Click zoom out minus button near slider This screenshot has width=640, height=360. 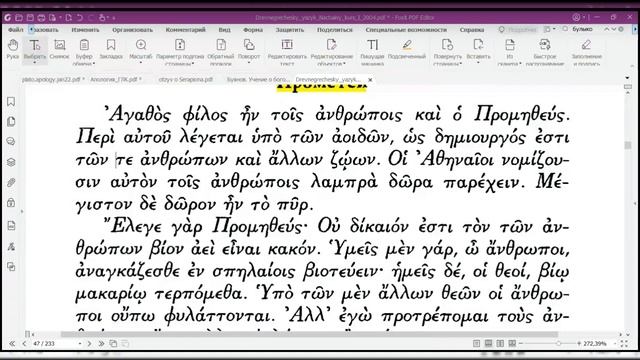[521, 344]
